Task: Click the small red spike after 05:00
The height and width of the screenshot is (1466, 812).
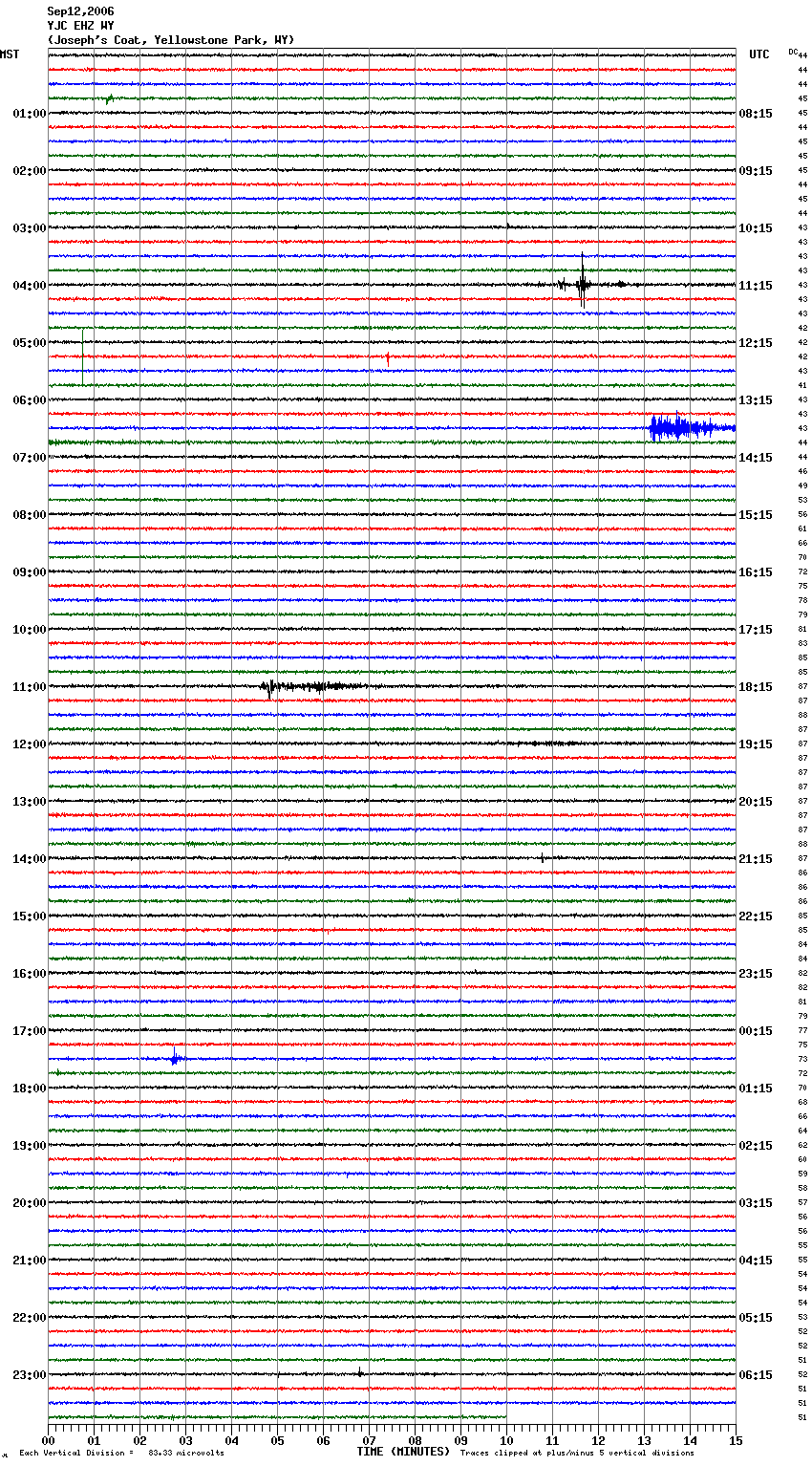Action: (388, 358)
